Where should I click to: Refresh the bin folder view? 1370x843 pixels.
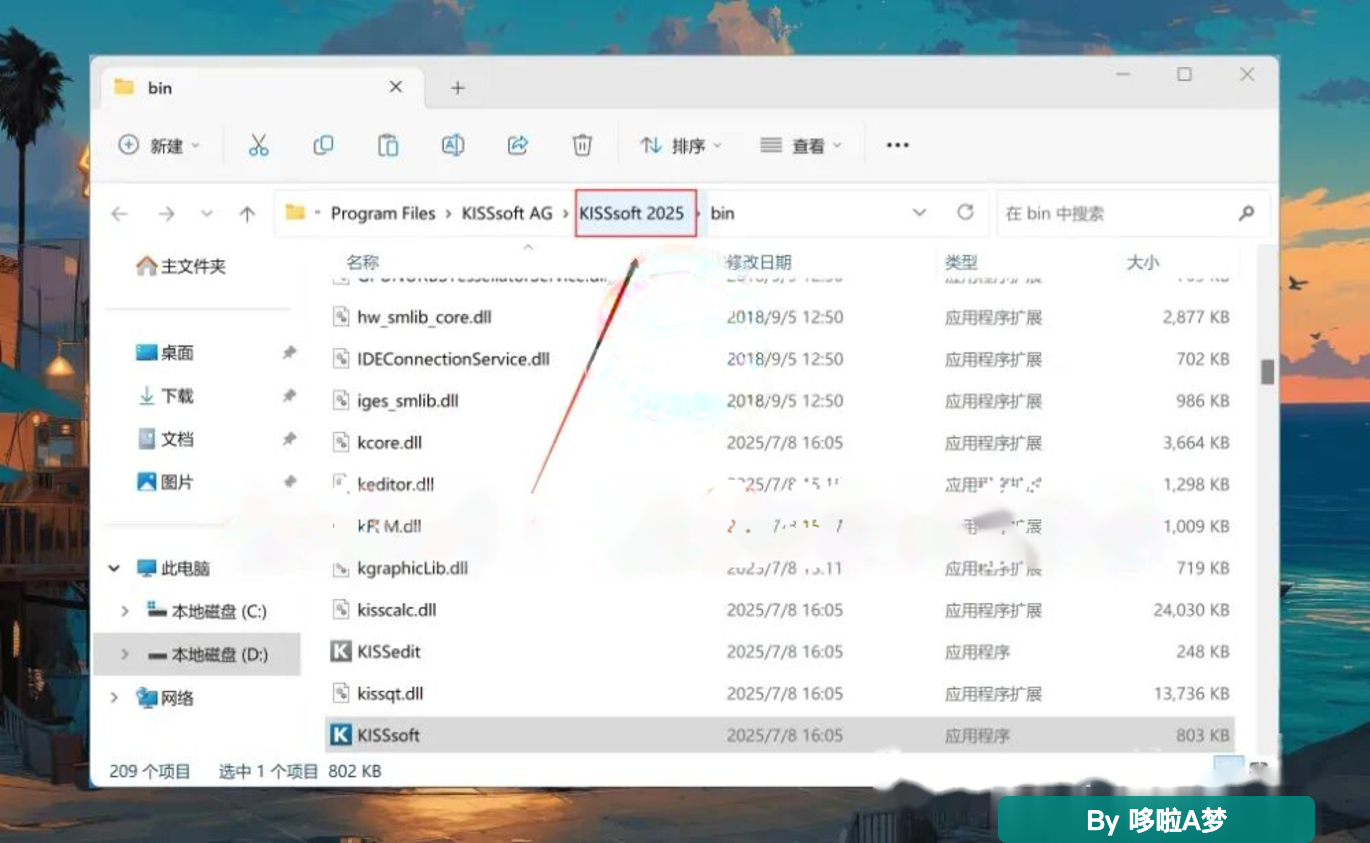965,212
